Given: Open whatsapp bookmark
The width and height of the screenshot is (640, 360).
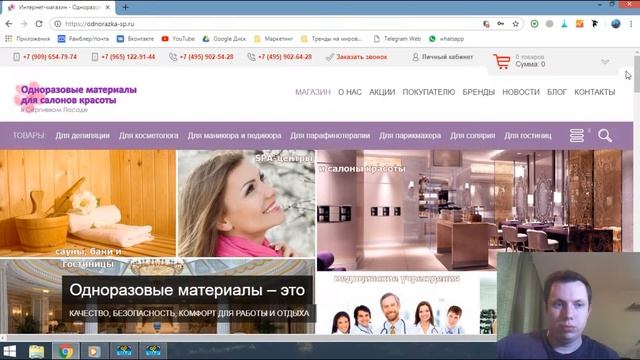Looking at the screenshot, I should coord(447,39).
